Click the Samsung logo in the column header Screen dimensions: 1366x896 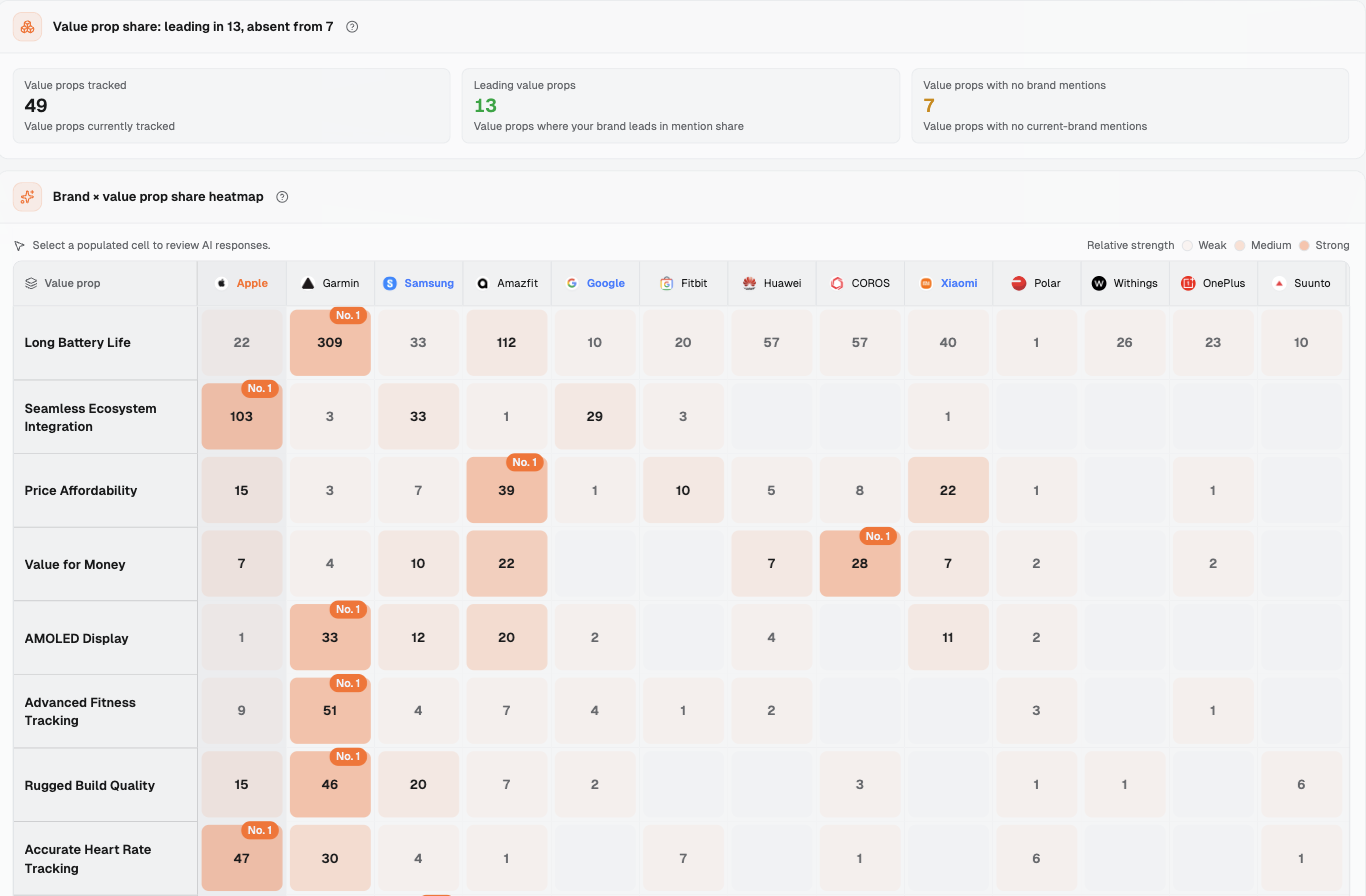click(x=390, y=283)
